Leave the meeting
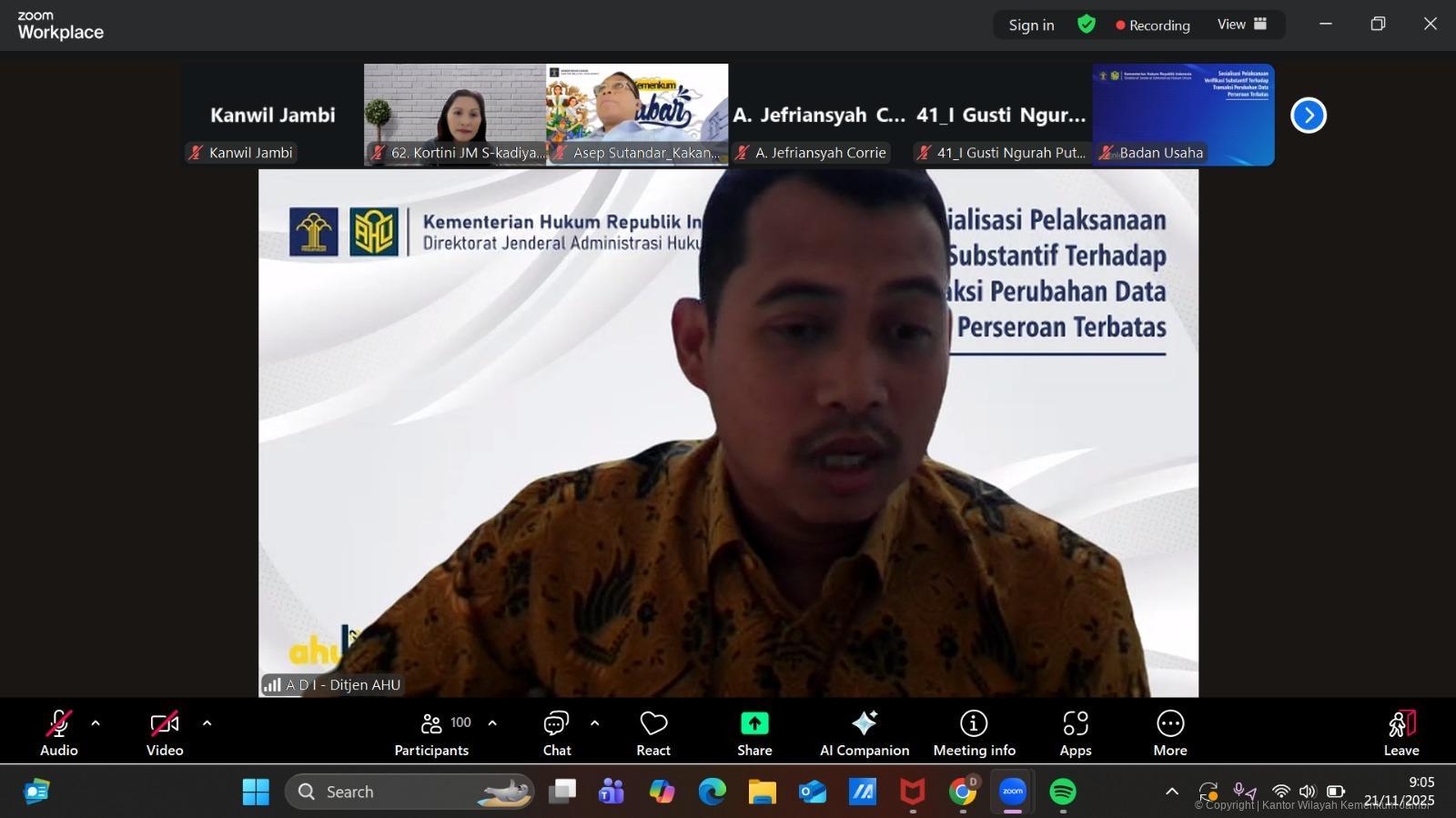Screen dimensions: 1456x818 [x=1400, y=732]
